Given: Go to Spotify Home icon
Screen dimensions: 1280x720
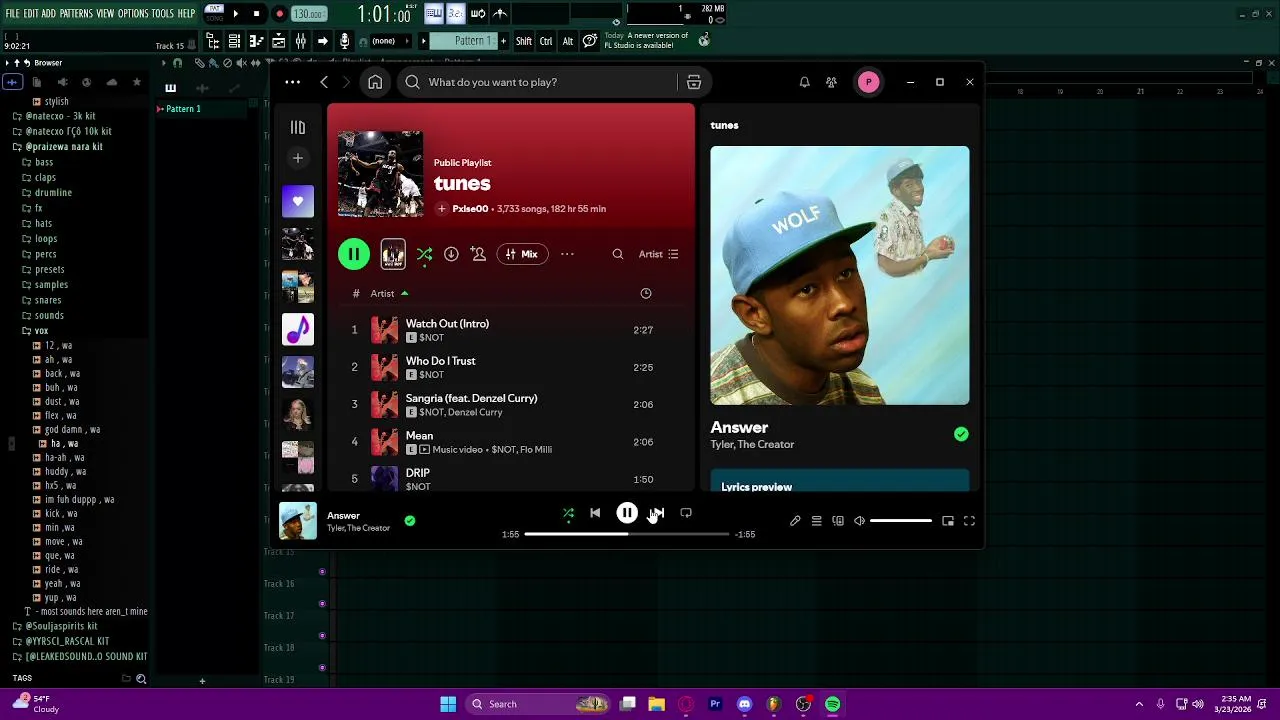Looking at the screenshot, I should tap(375, 82).
